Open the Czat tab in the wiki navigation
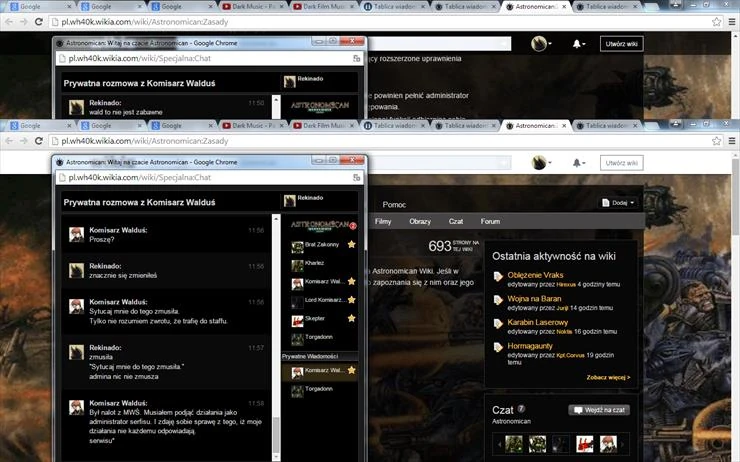Image resolution: width=740 pixels, height=462 pixels. [456, 221]
